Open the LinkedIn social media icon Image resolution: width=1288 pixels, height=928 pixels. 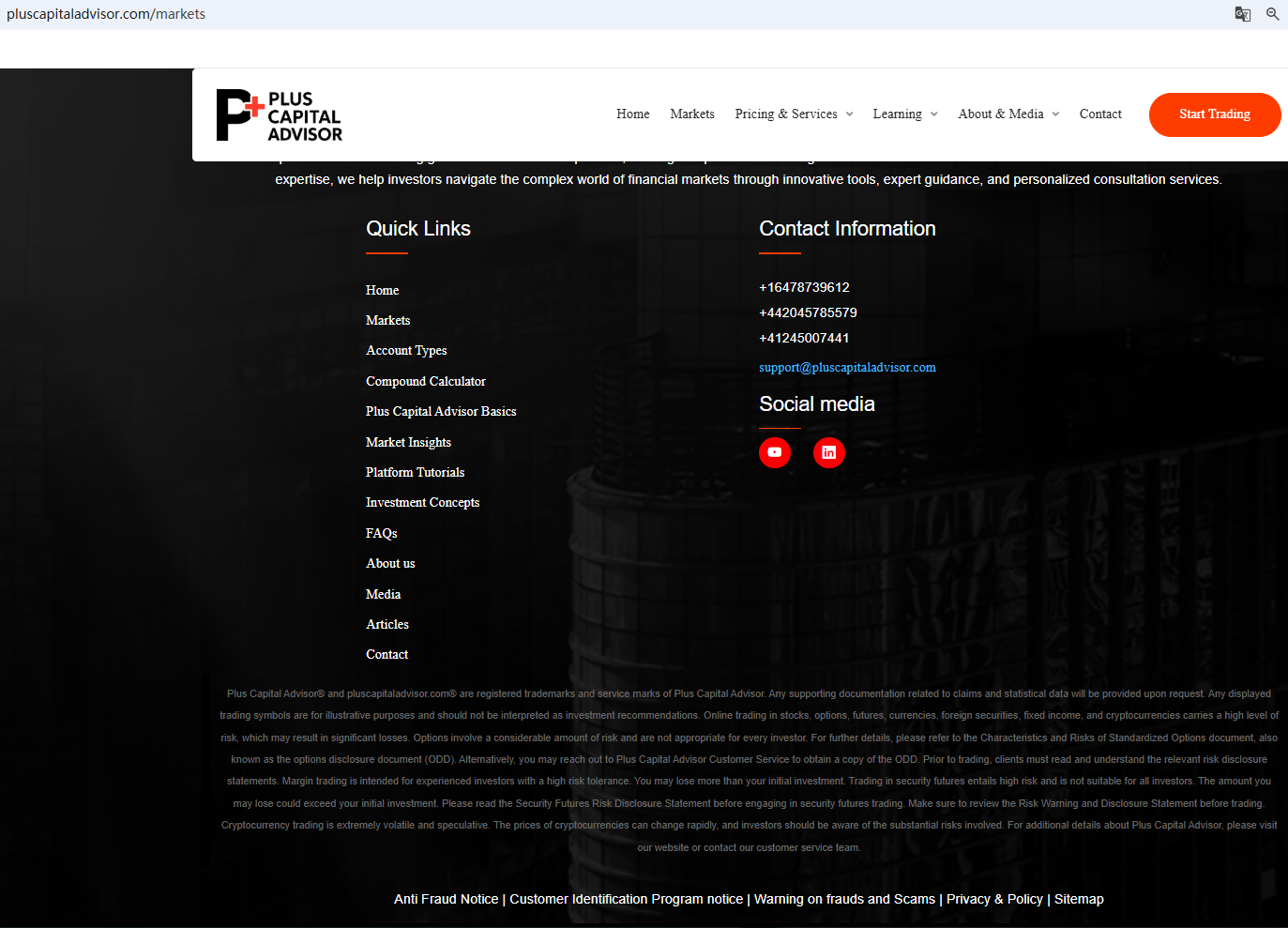(x=829, y=452)
